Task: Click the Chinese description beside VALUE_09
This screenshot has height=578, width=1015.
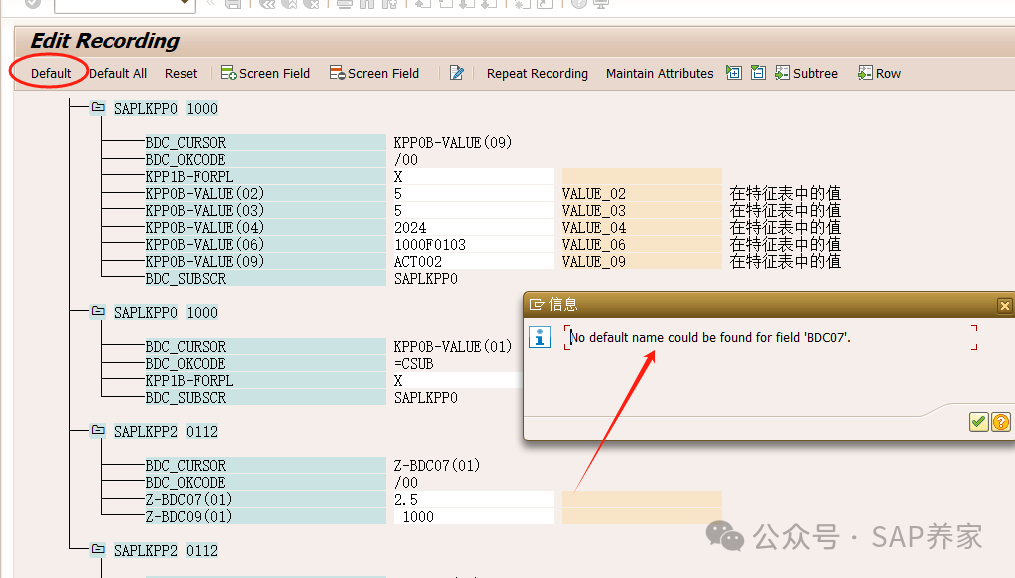Action: pyautogui.click(x=785, y=261)
